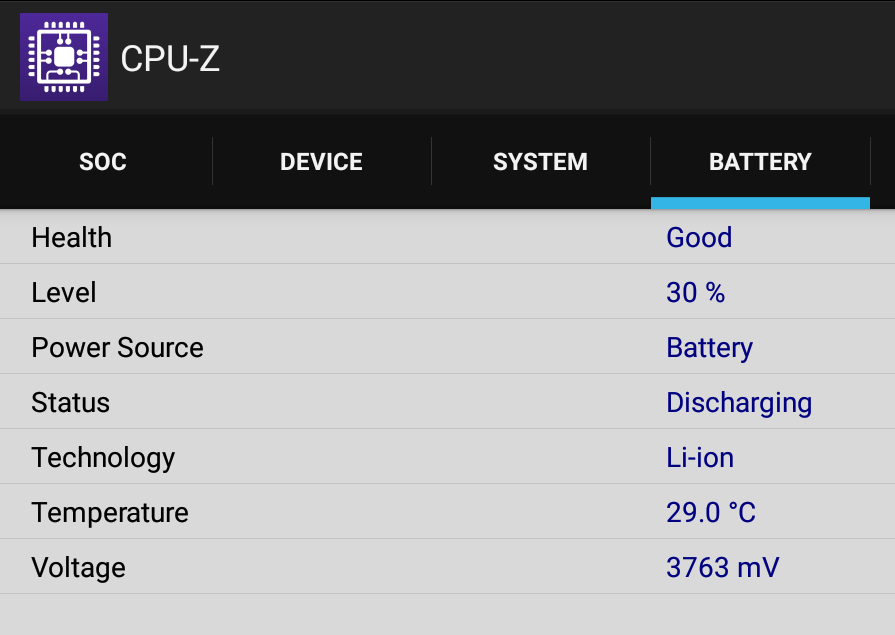The width and height of the screenshot is (895, 635).
Task: Select the Technology row label
Action: click(103, 459)
